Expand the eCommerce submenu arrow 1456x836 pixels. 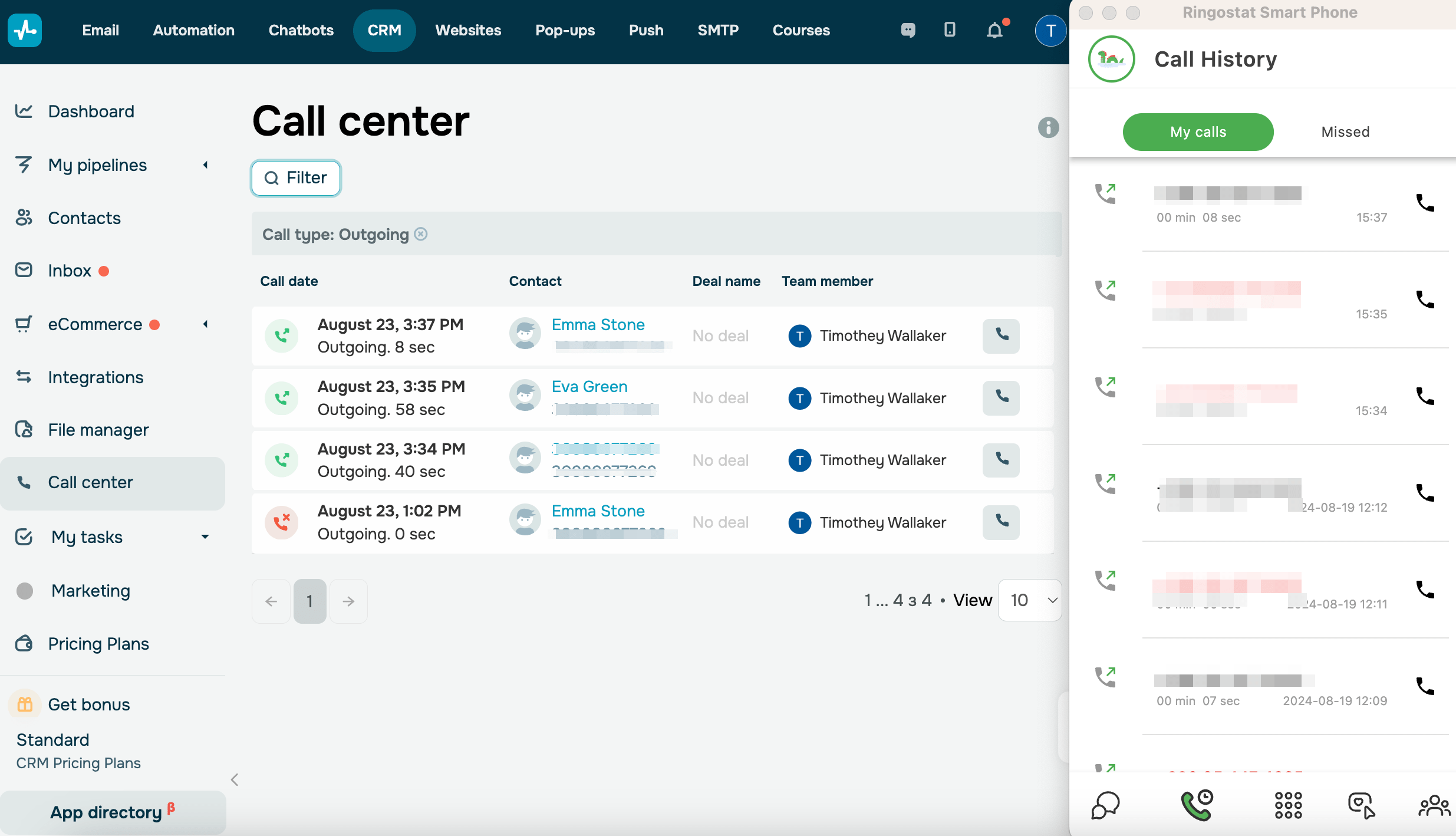(x=205, y=324)
